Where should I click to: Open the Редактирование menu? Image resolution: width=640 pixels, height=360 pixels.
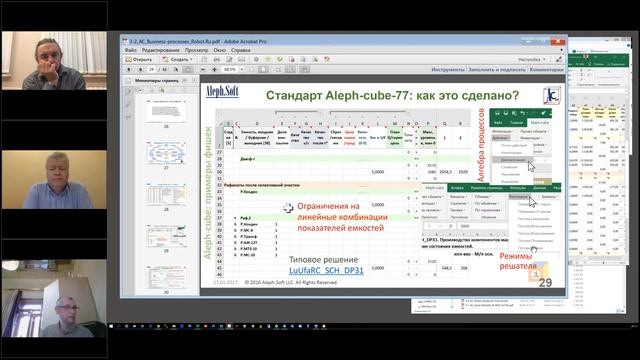point(160,50)
